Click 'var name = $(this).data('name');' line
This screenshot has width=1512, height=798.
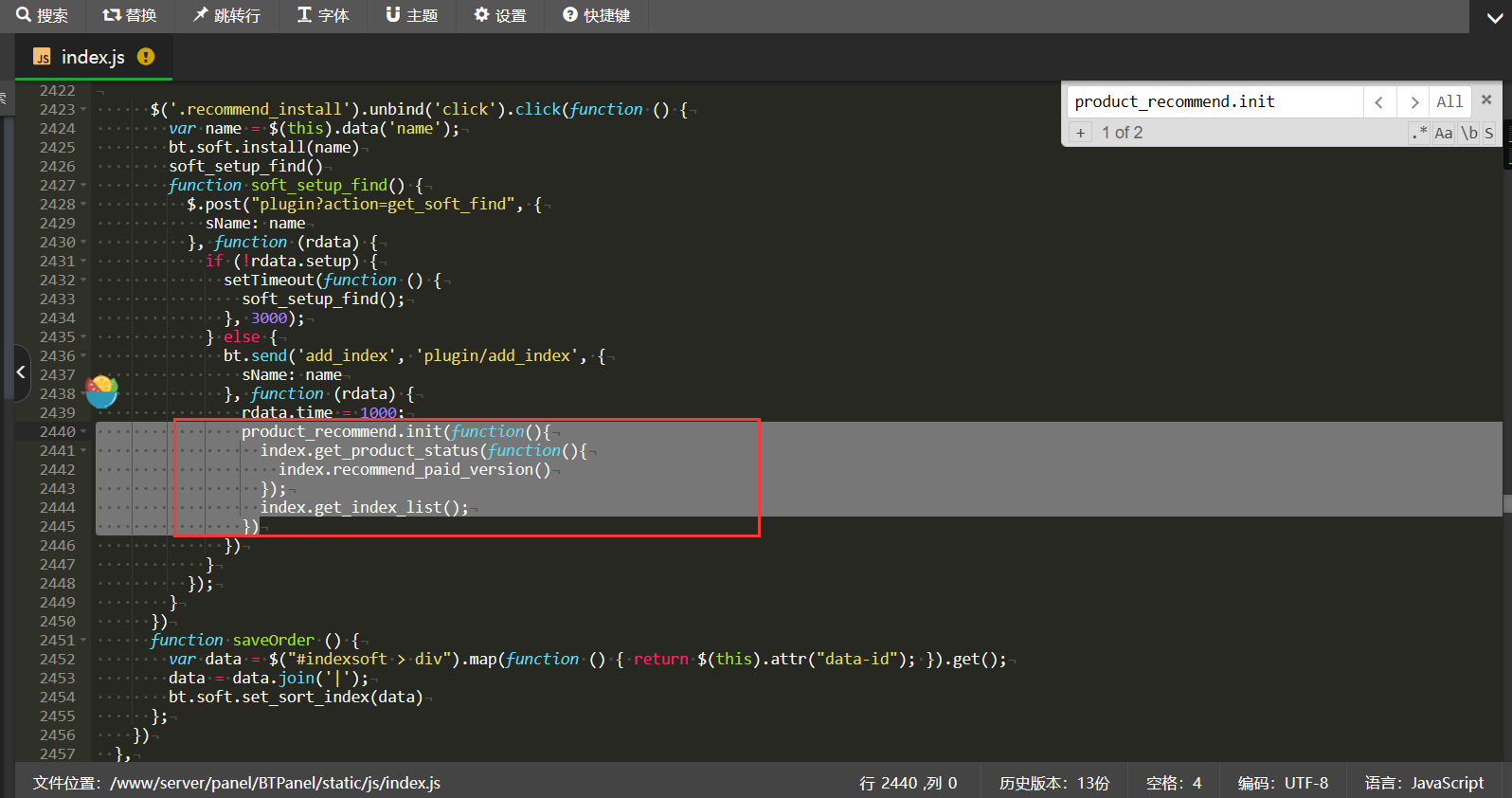tap(314, 129)
